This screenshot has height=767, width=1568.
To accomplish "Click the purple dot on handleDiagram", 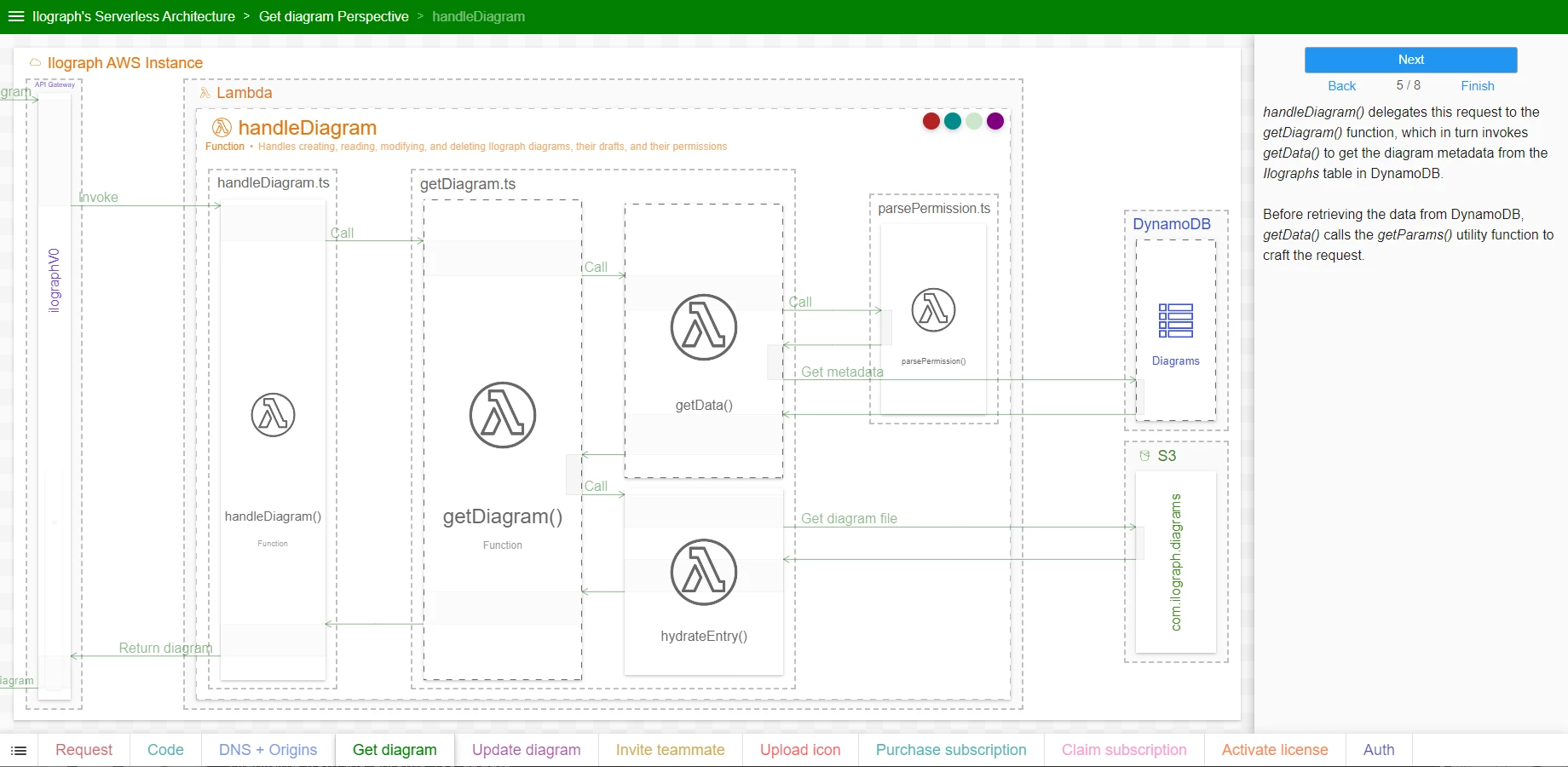I will click(995, 121).
